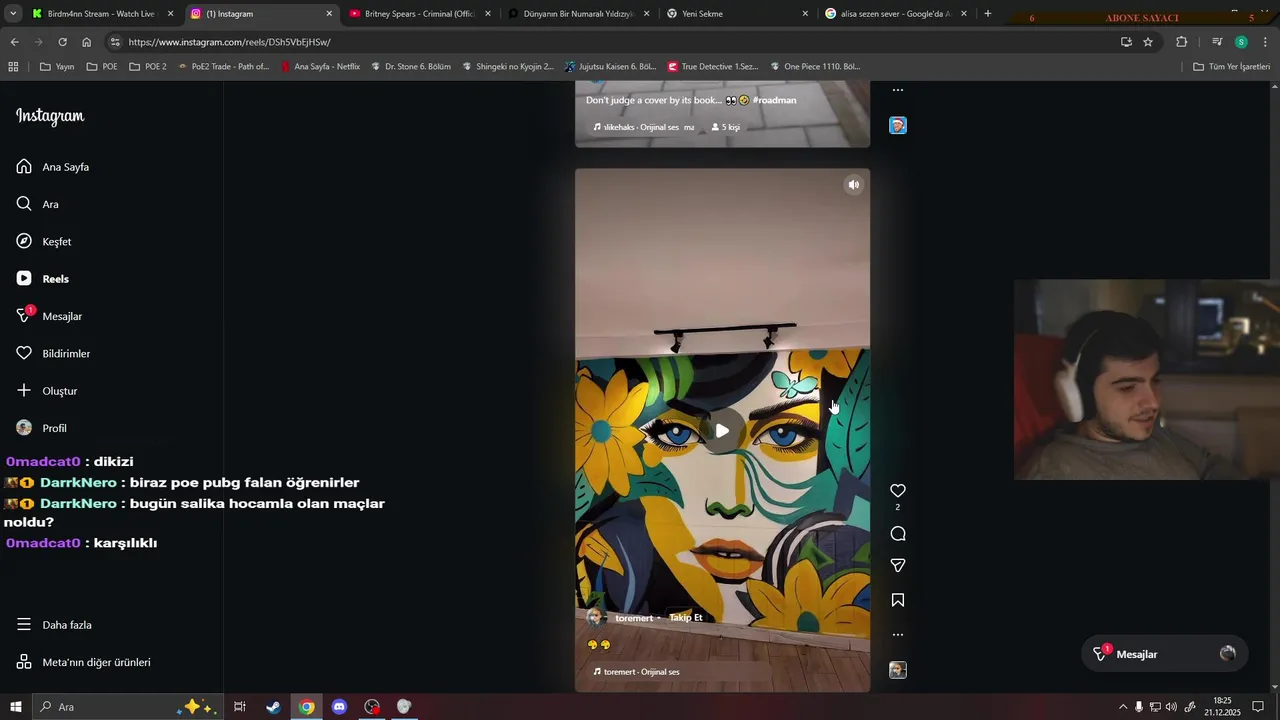Share the toremert reel via paper plane
This screenshot has width=1280, height=720.
point(898,566)
